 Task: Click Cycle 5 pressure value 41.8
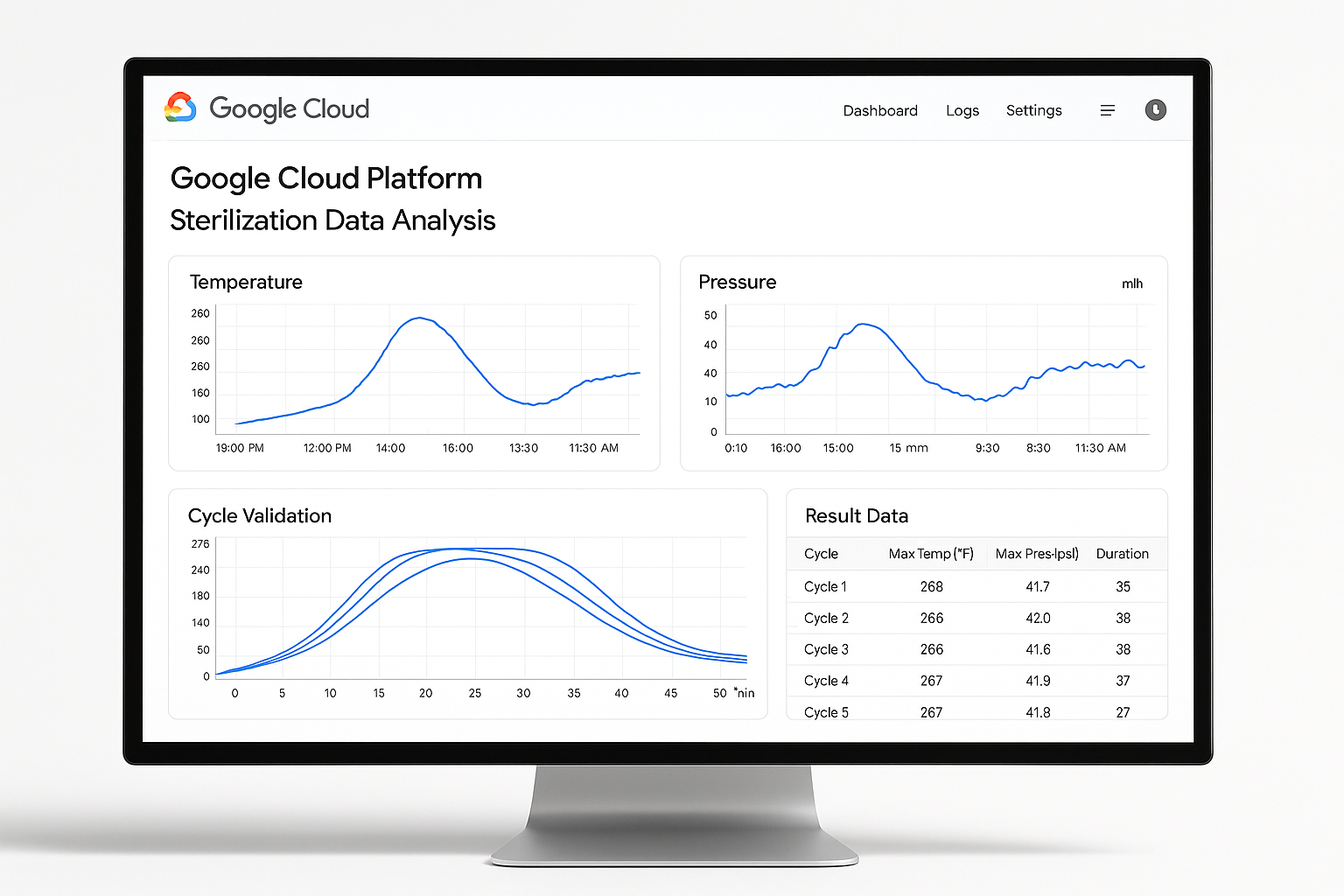(1038, 712)
